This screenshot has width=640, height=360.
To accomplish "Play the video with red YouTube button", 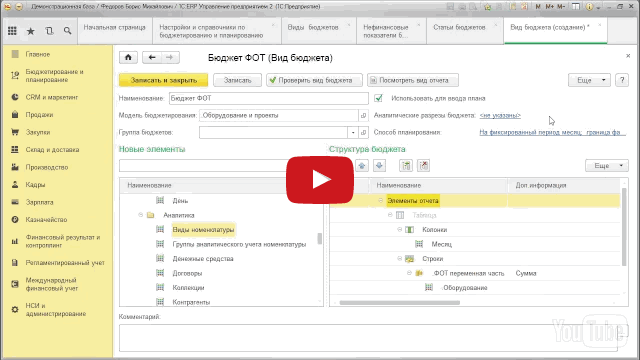I will tap(320, 180).
